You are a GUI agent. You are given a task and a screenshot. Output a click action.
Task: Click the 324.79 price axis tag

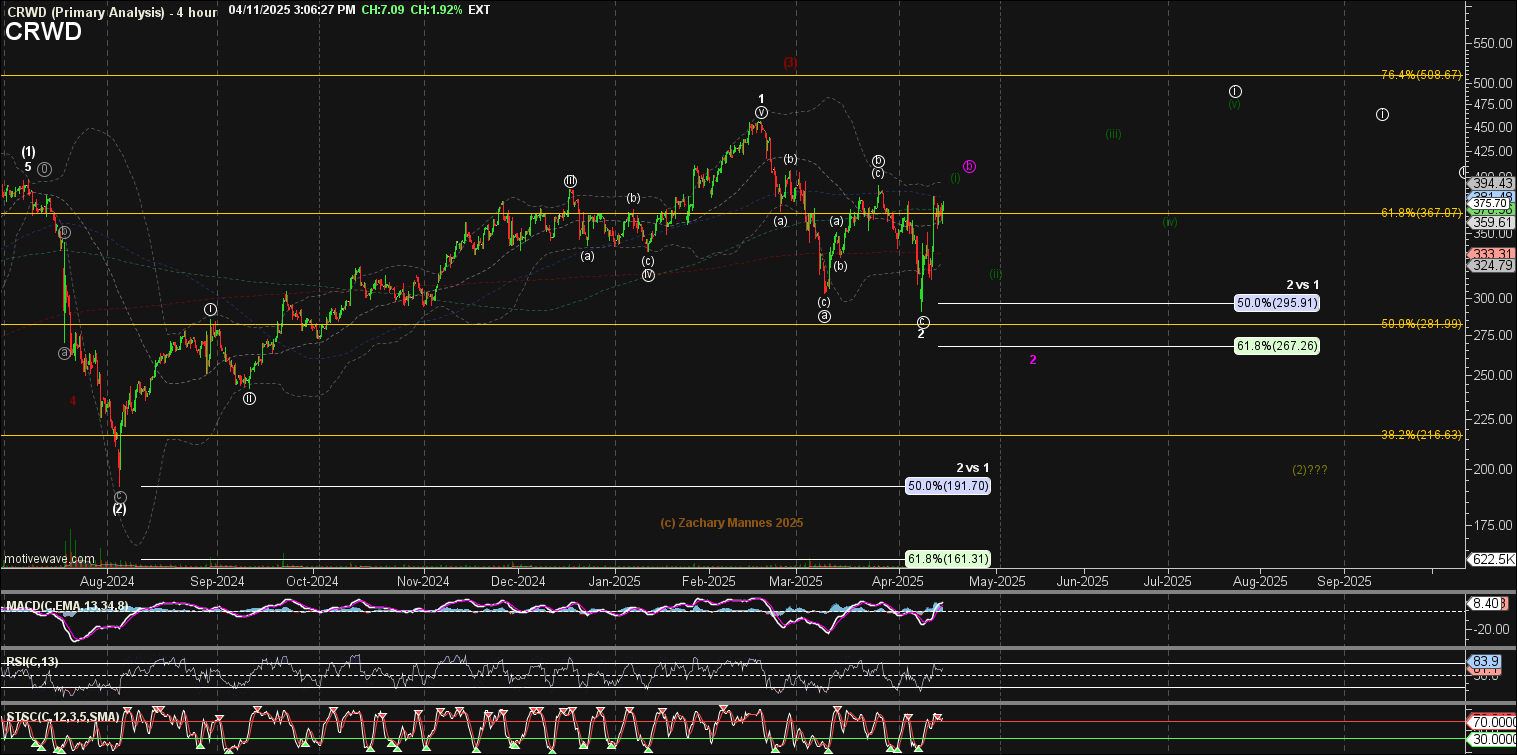point(1490,266)
